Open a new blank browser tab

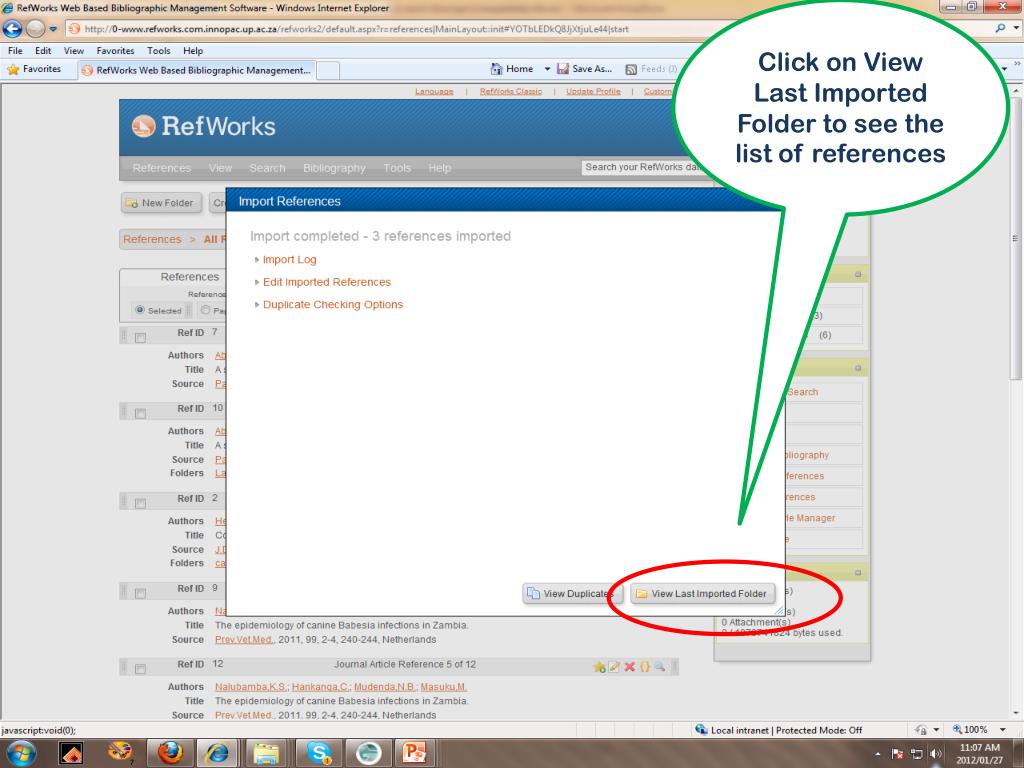tap(328, 70)
